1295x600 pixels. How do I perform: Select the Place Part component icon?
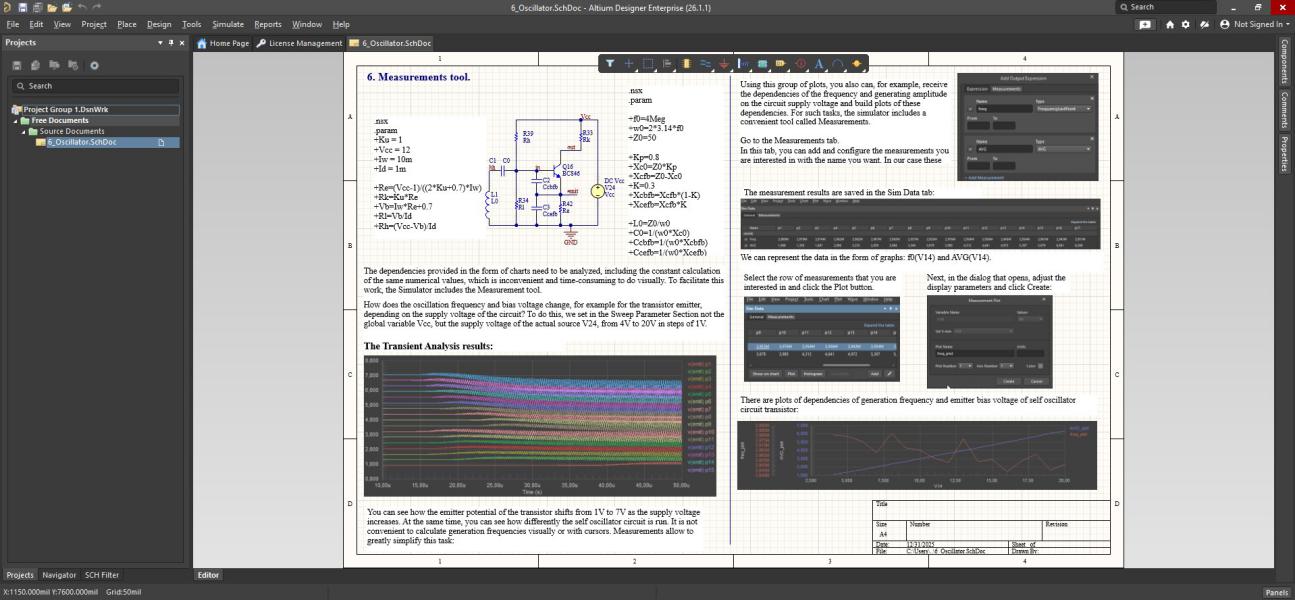pyautogui.click(x=686, y=64)
